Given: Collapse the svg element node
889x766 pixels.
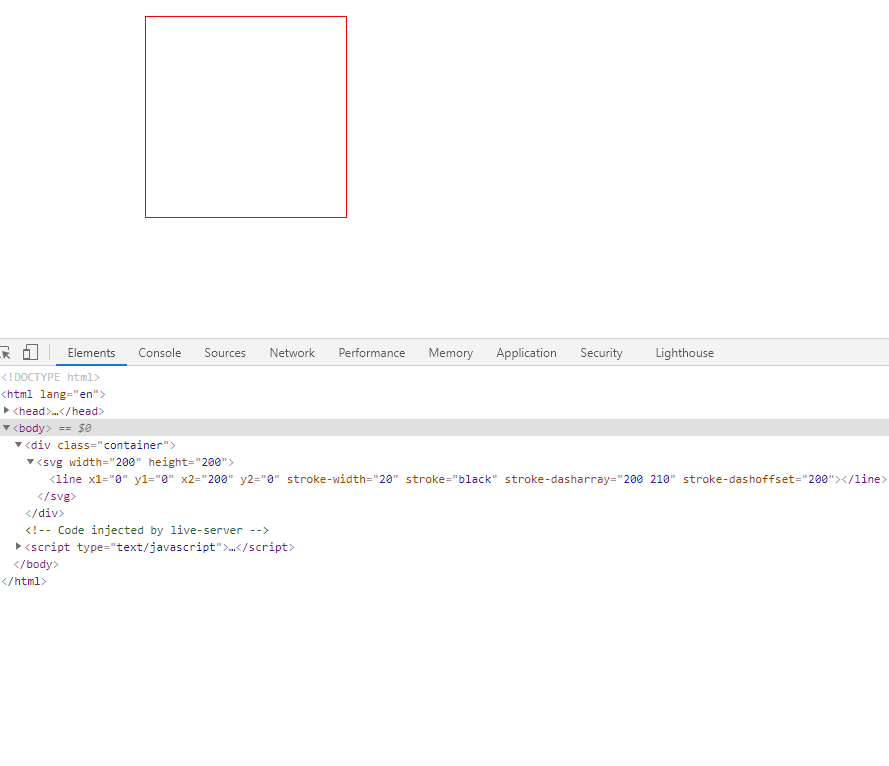Looking at the screenshot, I should click(31, 462).
